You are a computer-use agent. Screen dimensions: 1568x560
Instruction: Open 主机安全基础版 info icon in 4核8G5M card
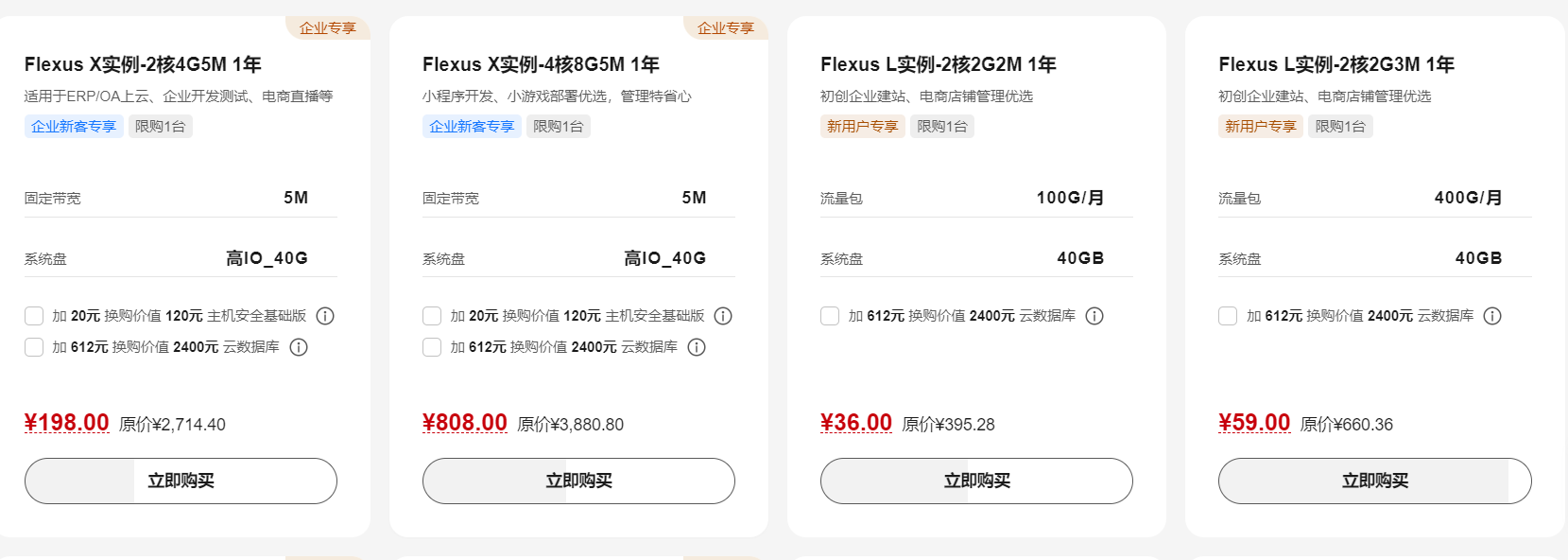723,316
